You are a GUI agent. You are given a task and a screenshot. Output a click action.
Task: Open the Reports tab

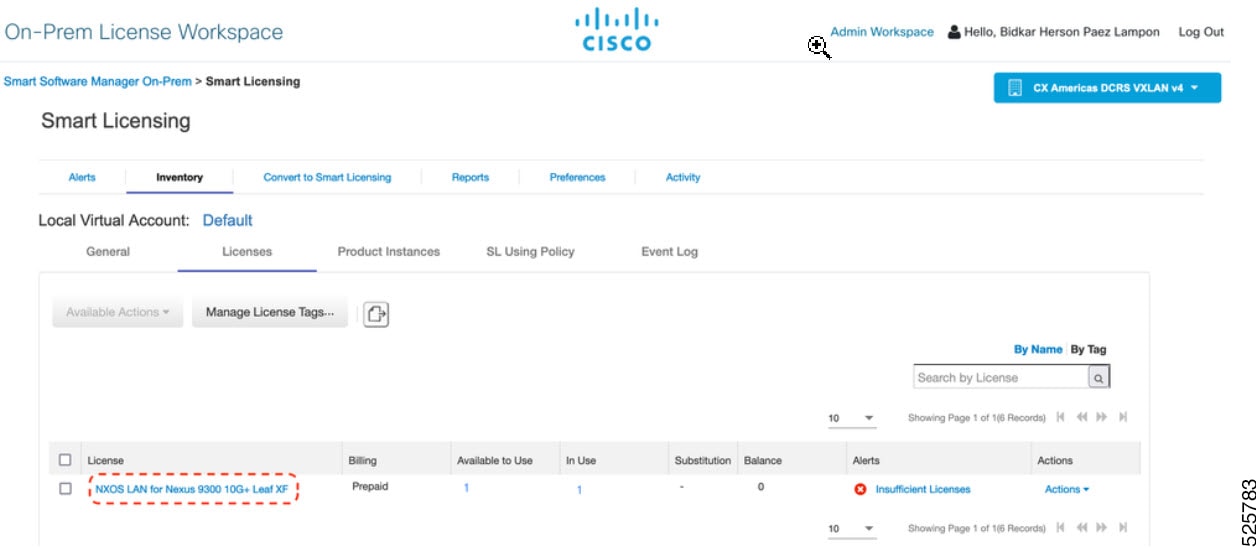470,177
